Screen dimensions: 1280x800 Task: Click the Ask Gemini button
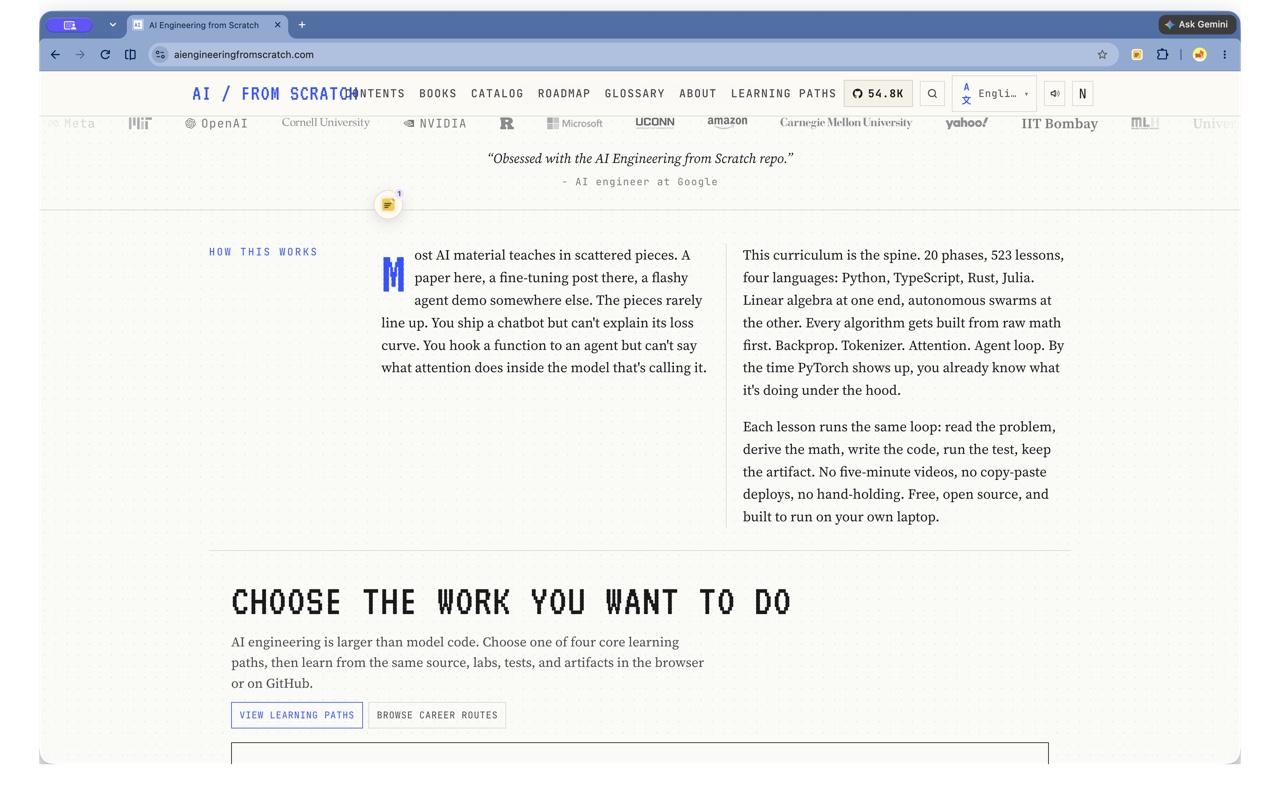[1197, 24]
